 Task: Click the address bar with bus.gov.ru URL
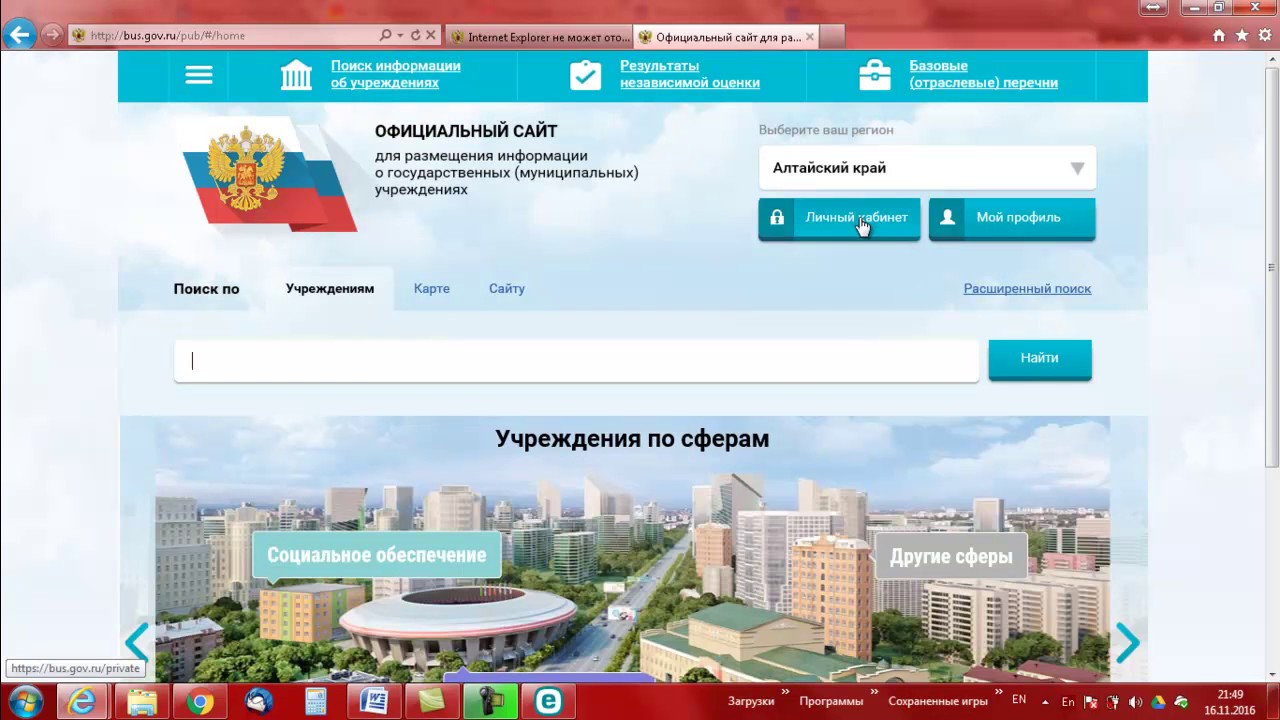pos(224,35)
